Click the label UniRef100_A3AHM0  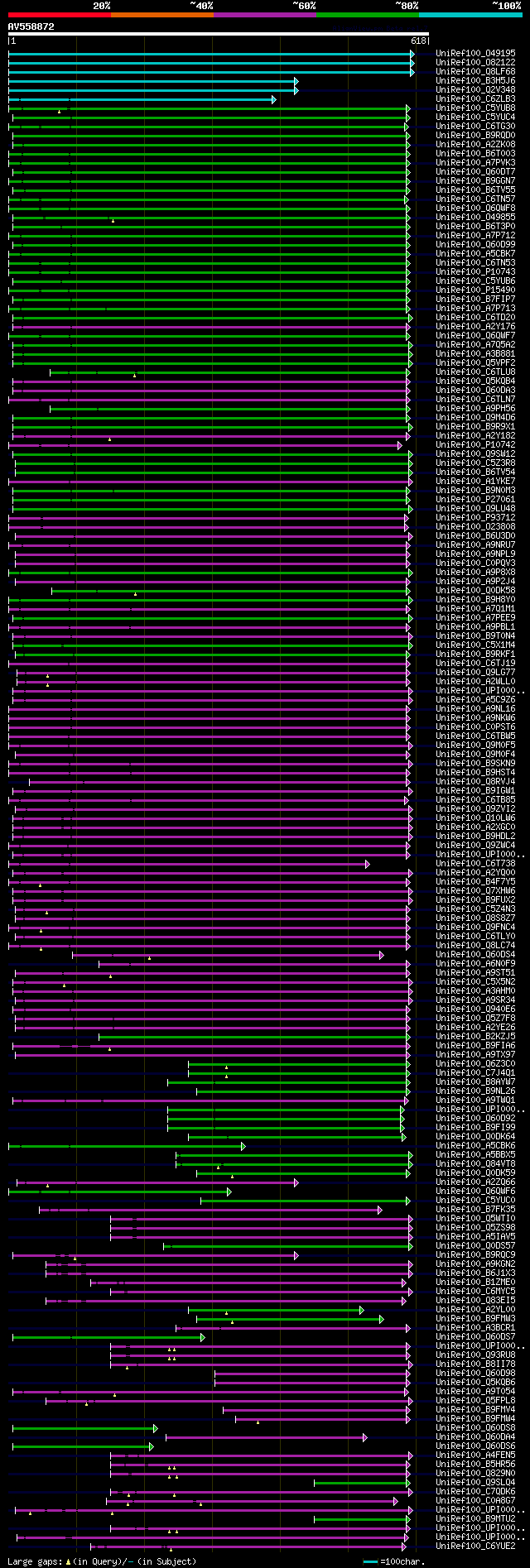click(x=476, y=990)
